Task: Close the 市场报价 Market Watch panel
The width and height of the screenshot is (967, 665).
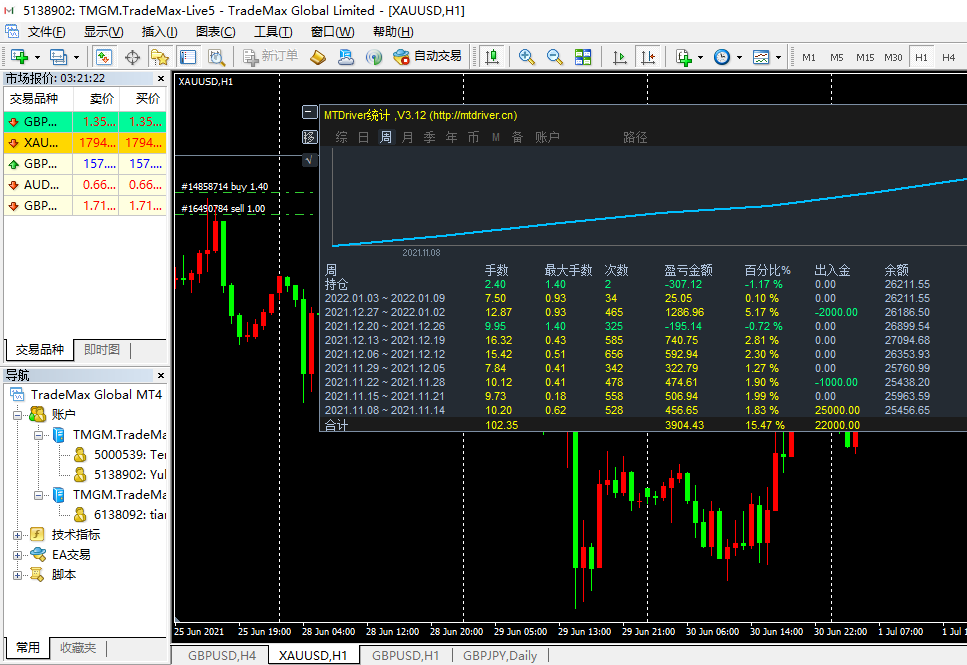Action: 161,78
